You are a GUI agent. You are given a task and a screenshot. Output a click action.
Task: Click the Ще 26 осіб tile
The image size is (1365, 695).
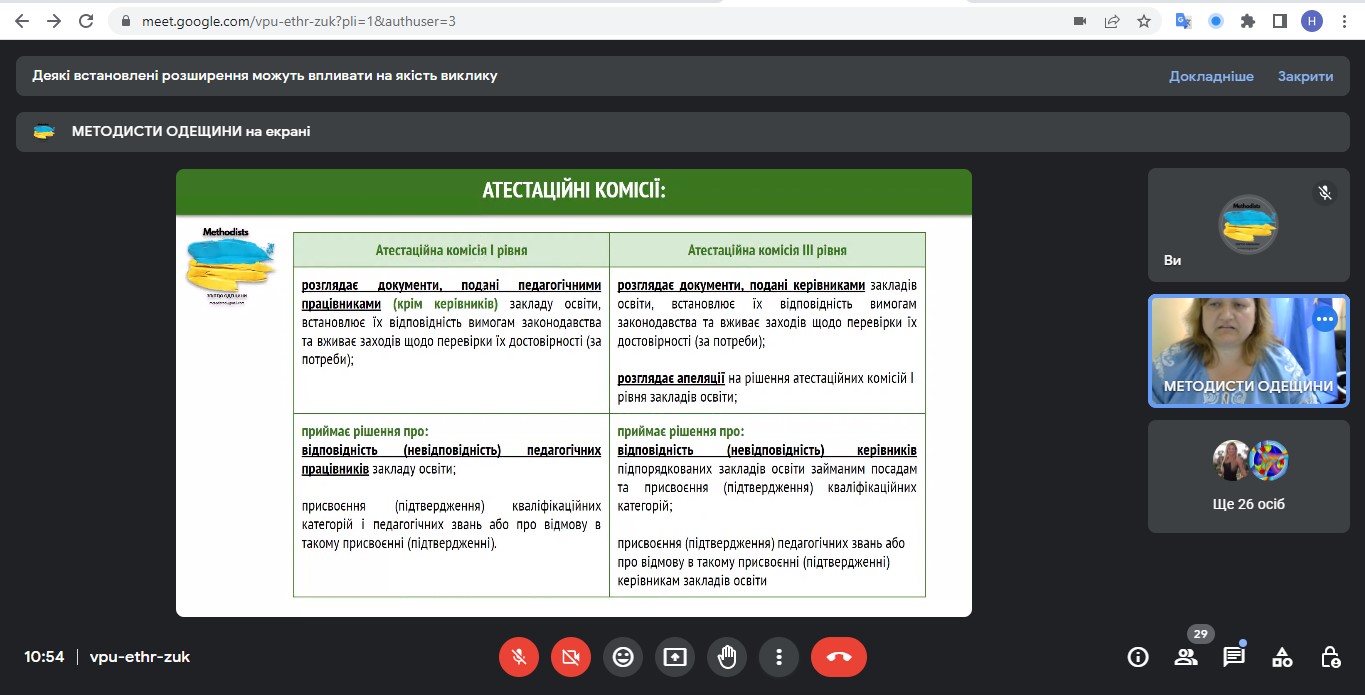pos(1248,476)
